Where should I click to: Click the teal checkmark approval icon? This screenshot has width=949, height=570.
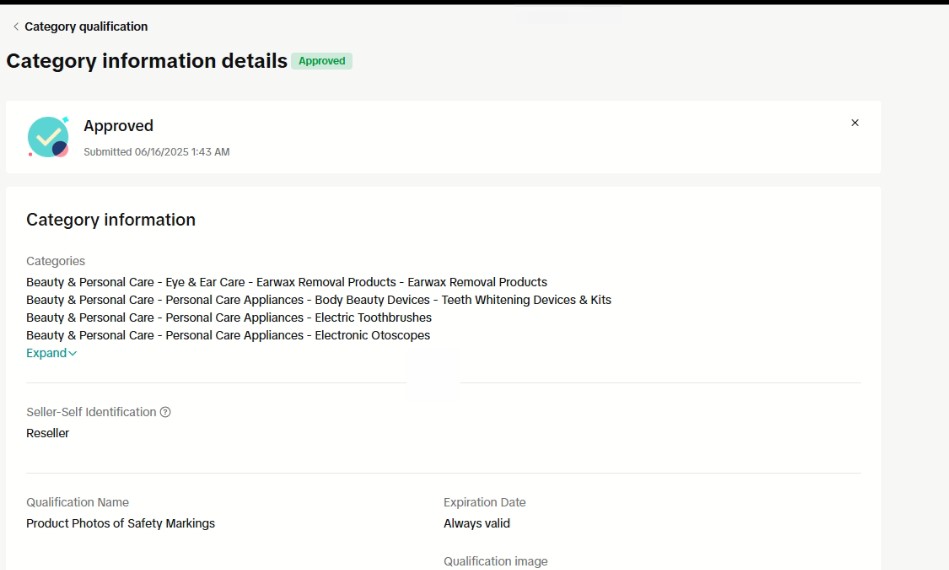[x=47, y=137]
